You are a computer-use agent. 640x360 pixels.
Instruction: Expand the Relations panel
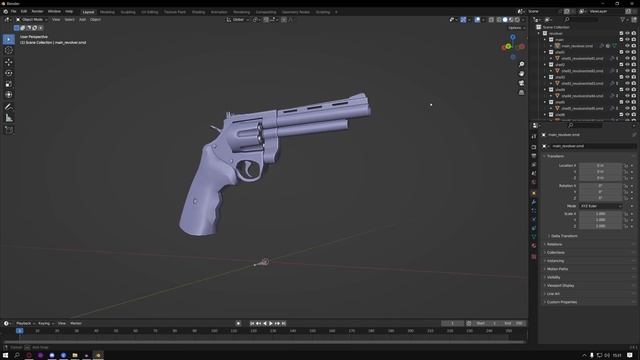tap(554, 244)
